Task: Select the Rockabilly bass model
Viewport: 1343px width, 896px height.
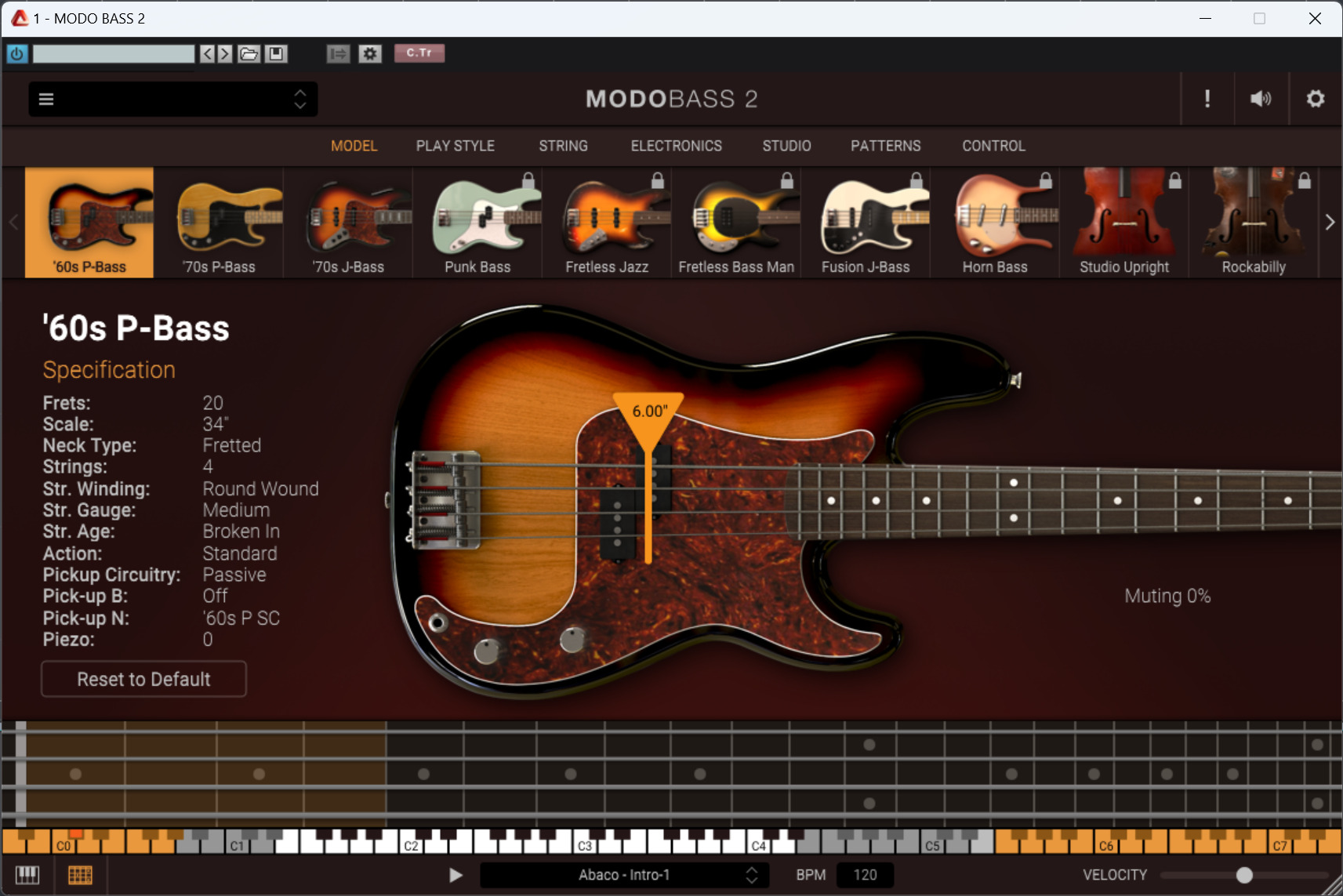Action: tap(1254, 223)
